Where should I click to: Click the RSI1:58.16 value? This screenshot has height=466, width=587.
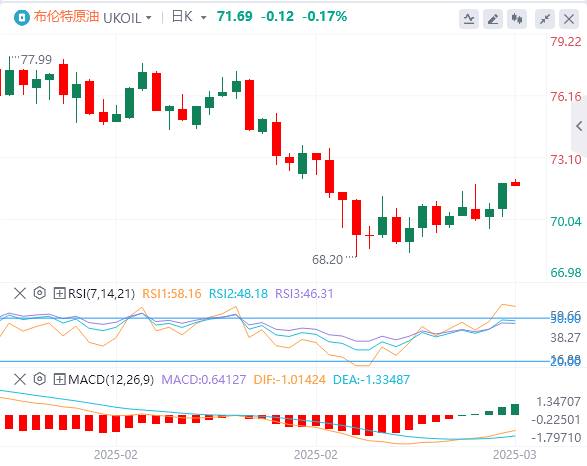172,294
